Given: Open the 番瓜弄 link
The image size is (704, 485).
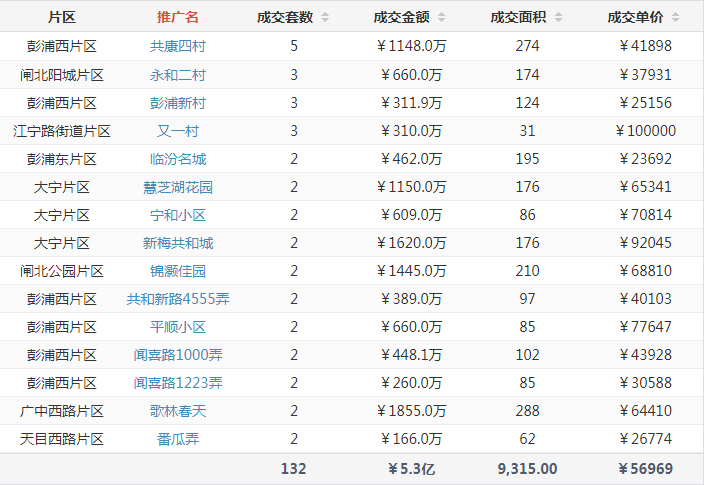Looking at the screenshot, I should [x=178, y=439].
